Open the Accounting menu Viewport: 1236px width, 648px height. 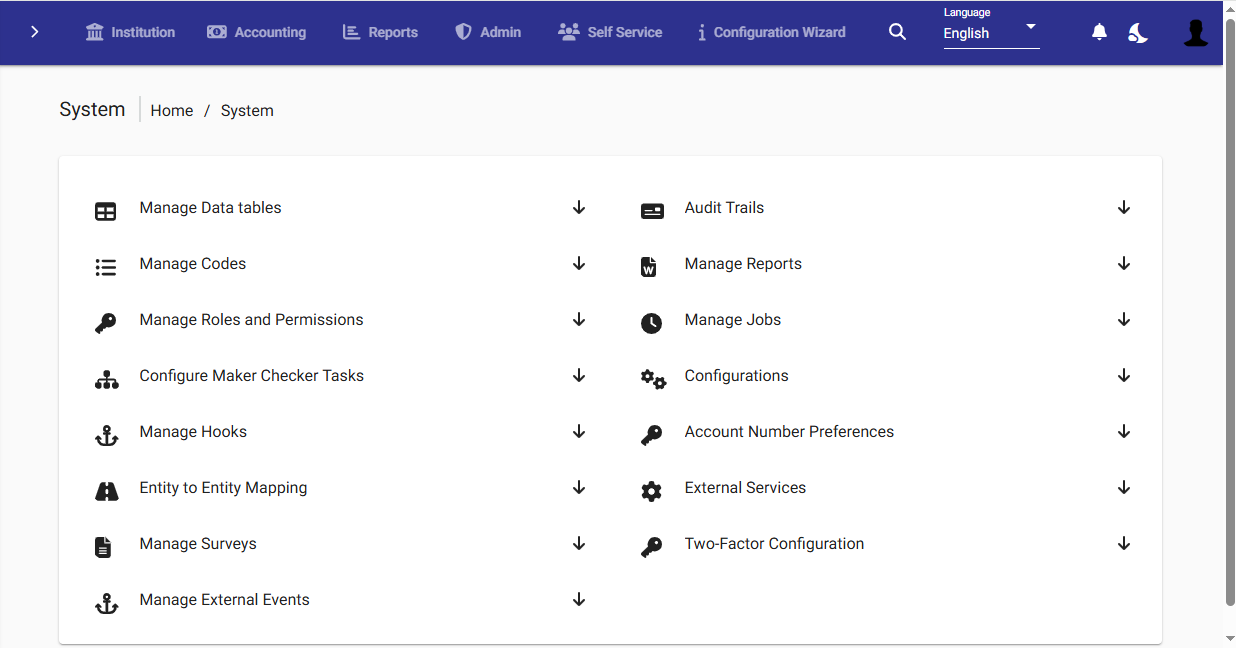257,32
